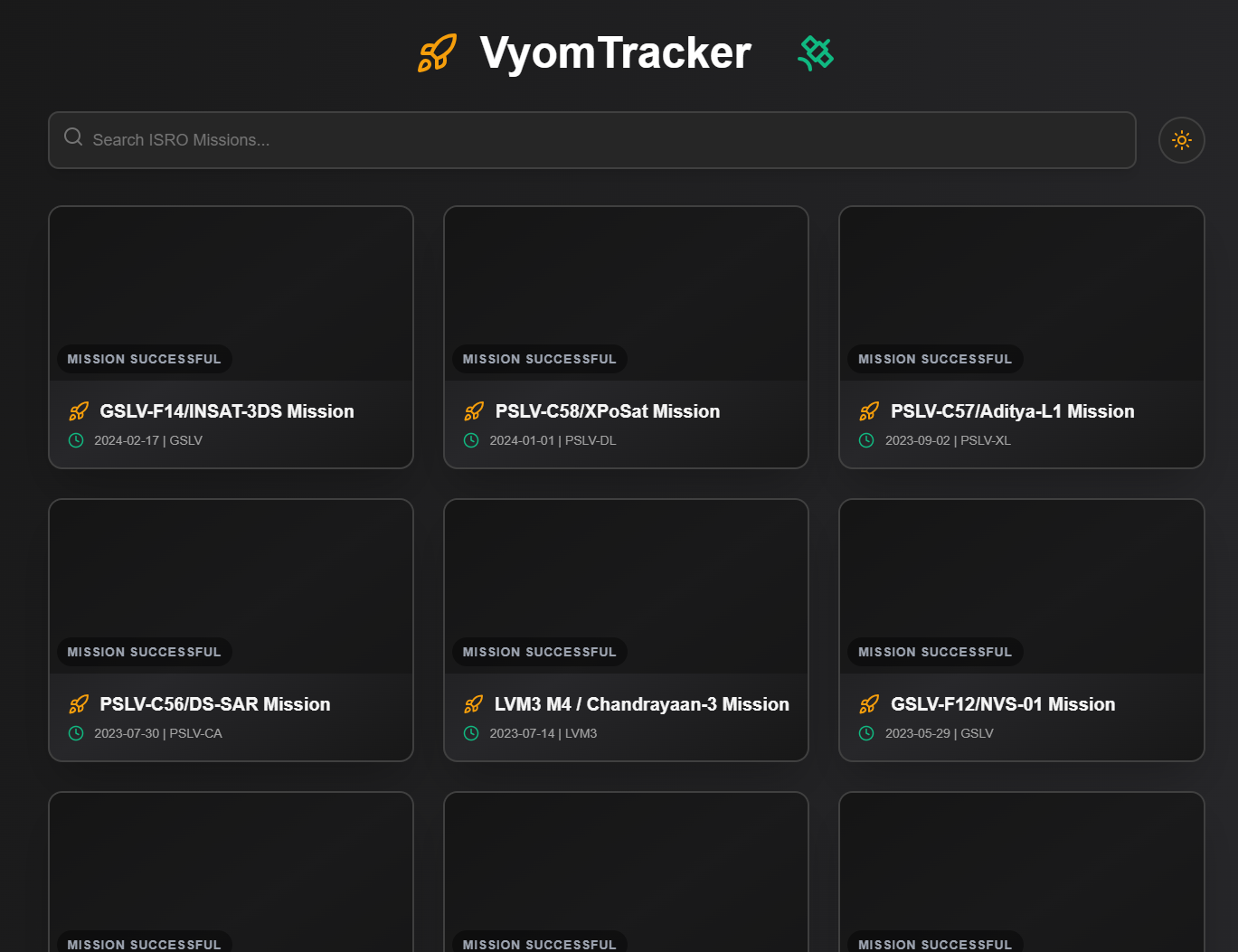Click the text "2023-07-14 | LVM3"
Screen dimensions: 1238x952
[x=543, y=733]
